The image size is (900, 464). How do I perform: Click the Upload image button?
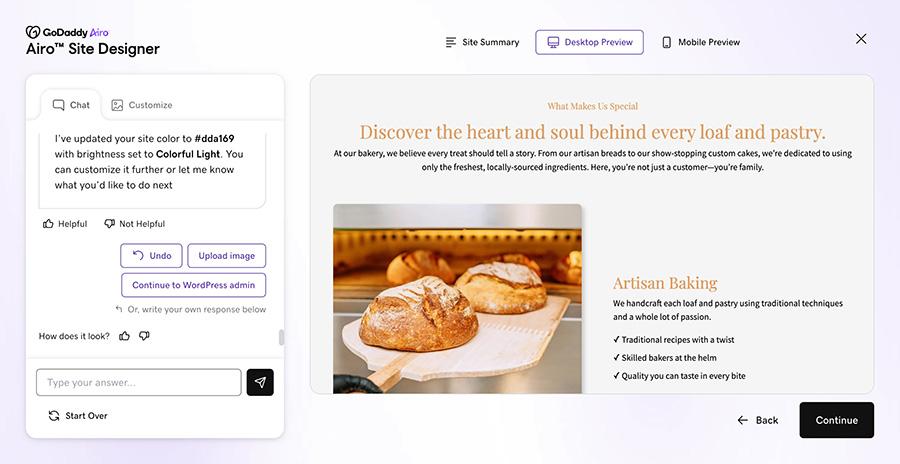pos(227,256)
